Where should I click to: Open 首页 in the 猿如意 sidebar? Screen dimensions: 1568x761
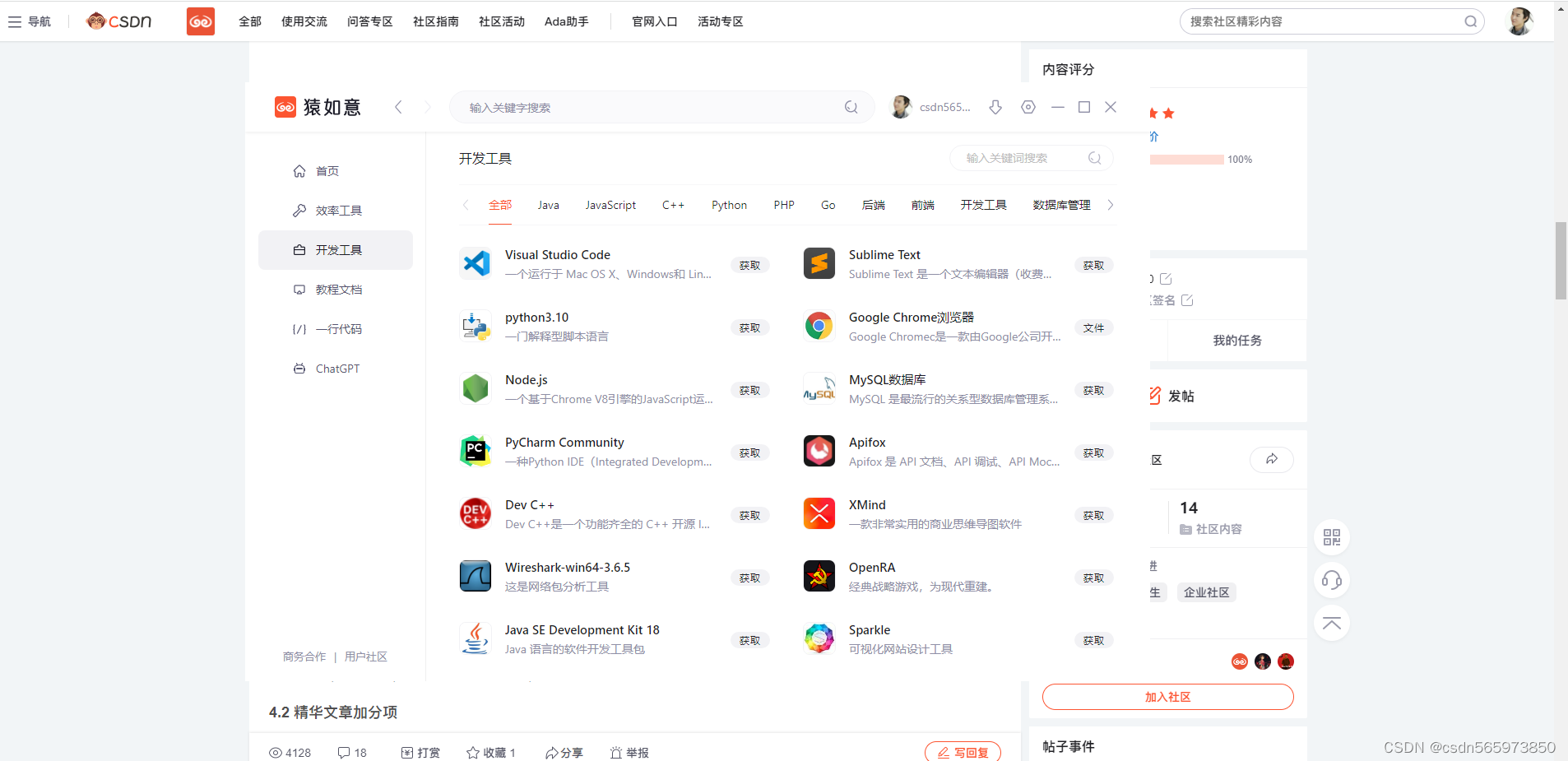click(x=336, y=171)
